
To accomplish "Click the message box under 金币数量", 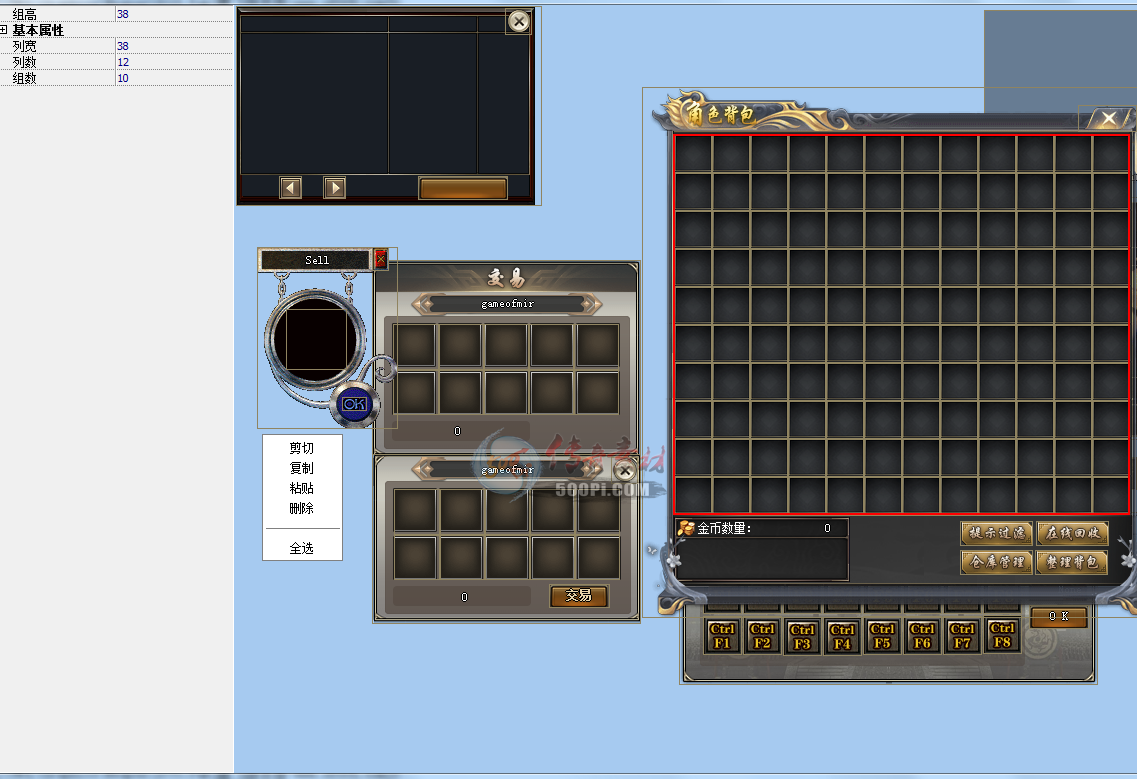I will click(x=761, y=559).
